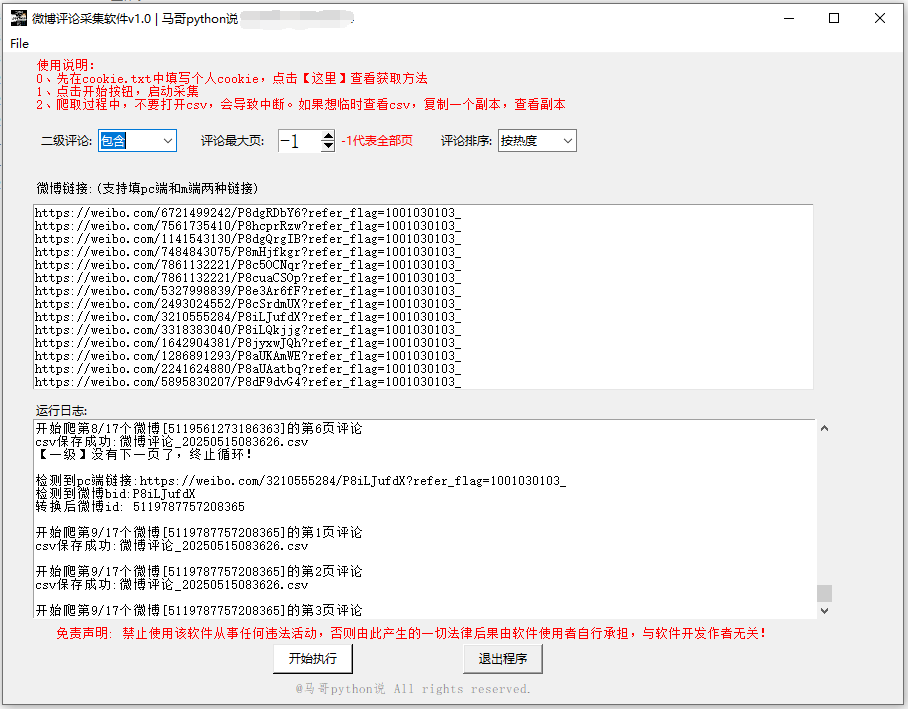Click the 微博链接 label text

(x=147, y=188)
